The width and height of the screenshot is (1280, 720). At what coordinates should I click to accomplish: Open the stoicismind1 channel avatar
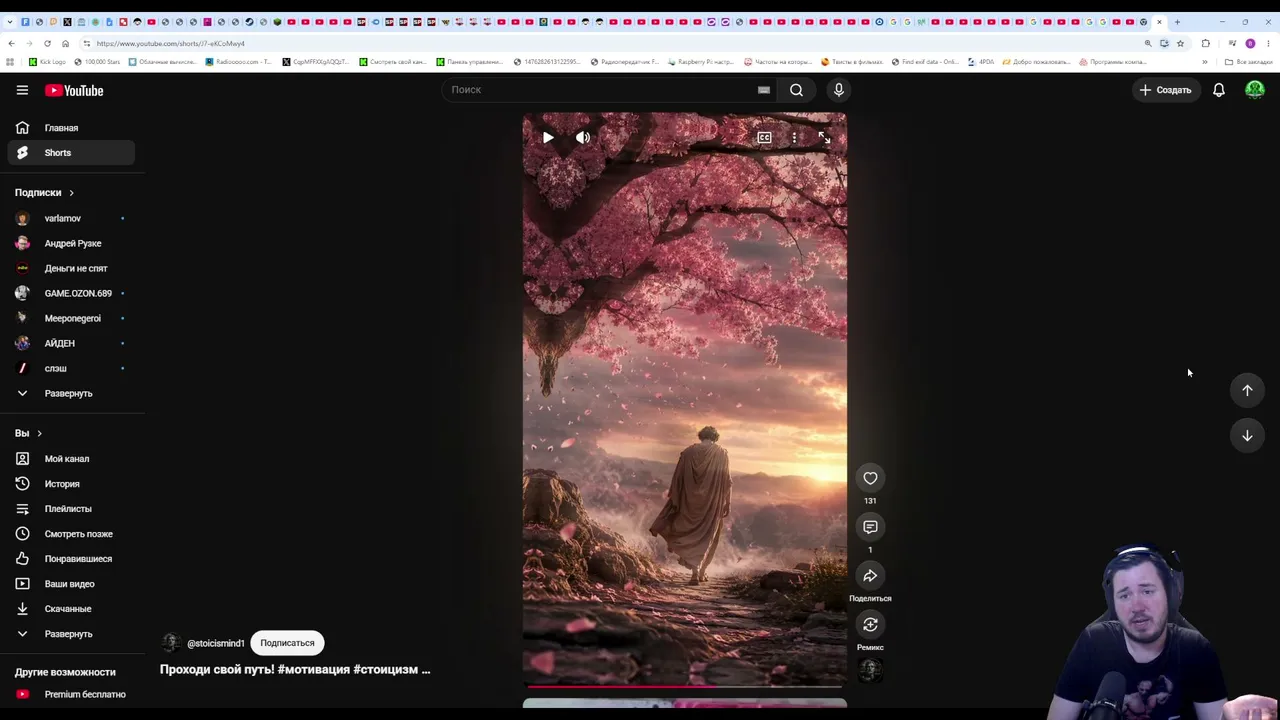[171, 643]
